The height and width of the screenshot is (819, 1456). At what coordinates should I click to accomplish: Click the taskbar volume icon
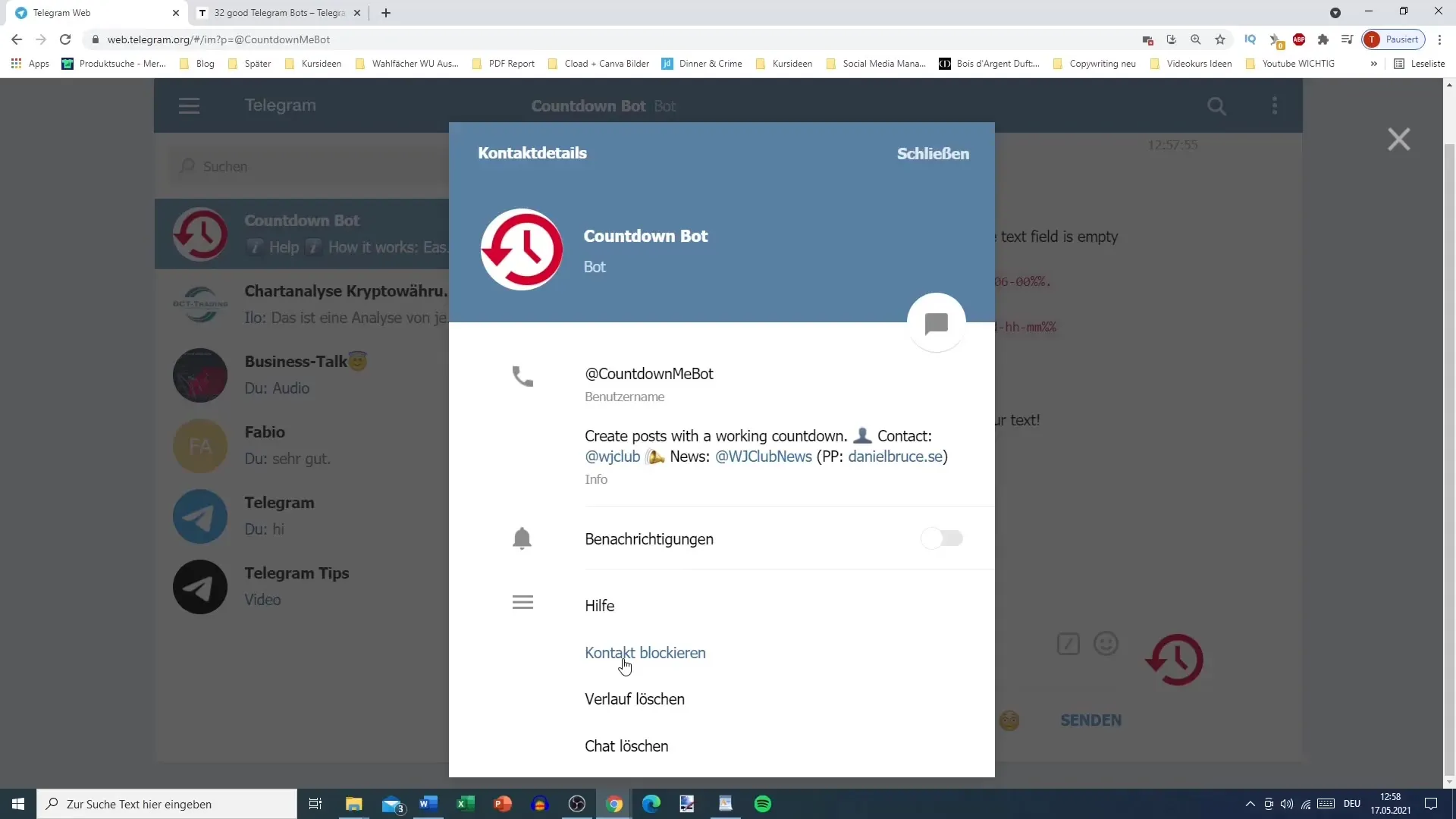pos(1287,804)
